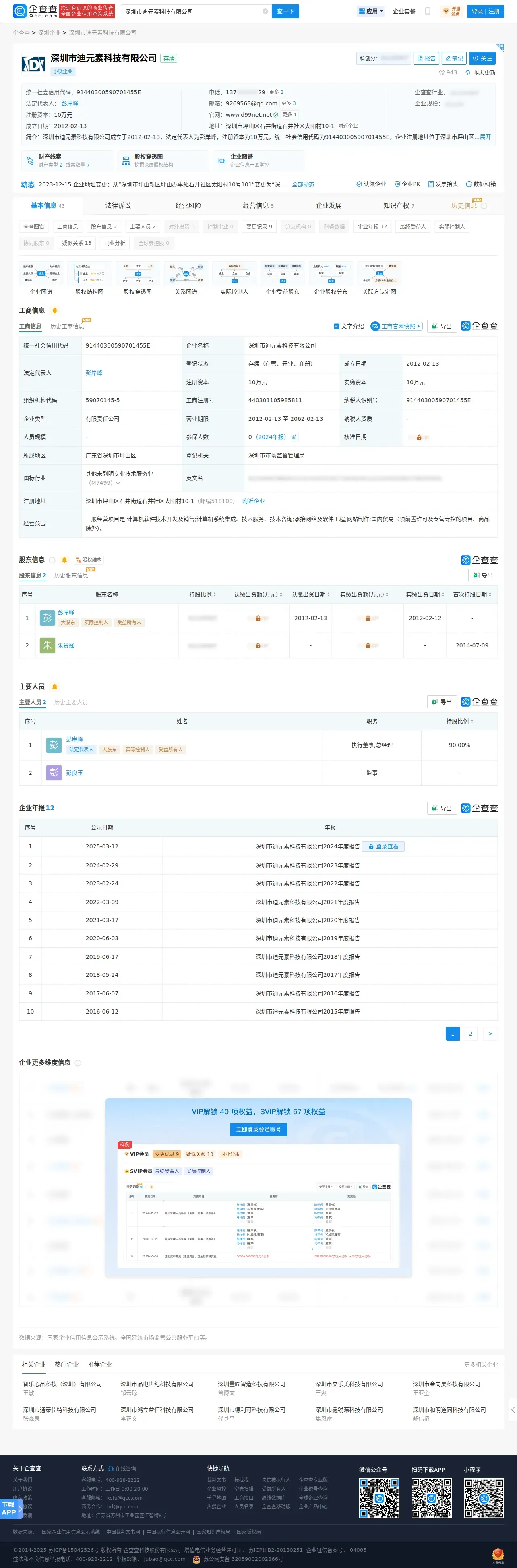Click the 彭 avatar in 彭良玉 row
The width and height of the screenshot is (517, 1568).
54,772
